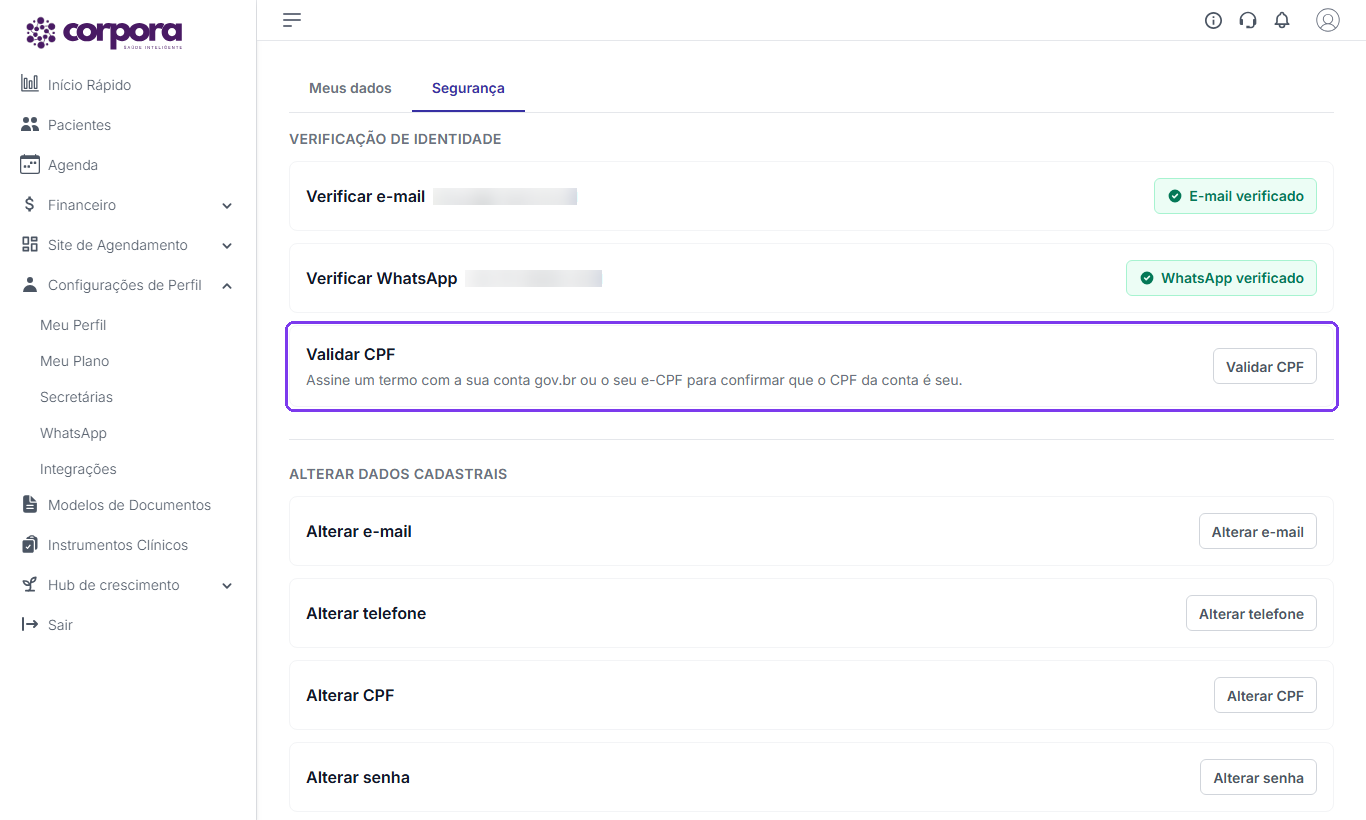1366x820 pixels.
Task: Switch to the Meus dados tab
Action: pyautogui.click(x=350, y=88)
